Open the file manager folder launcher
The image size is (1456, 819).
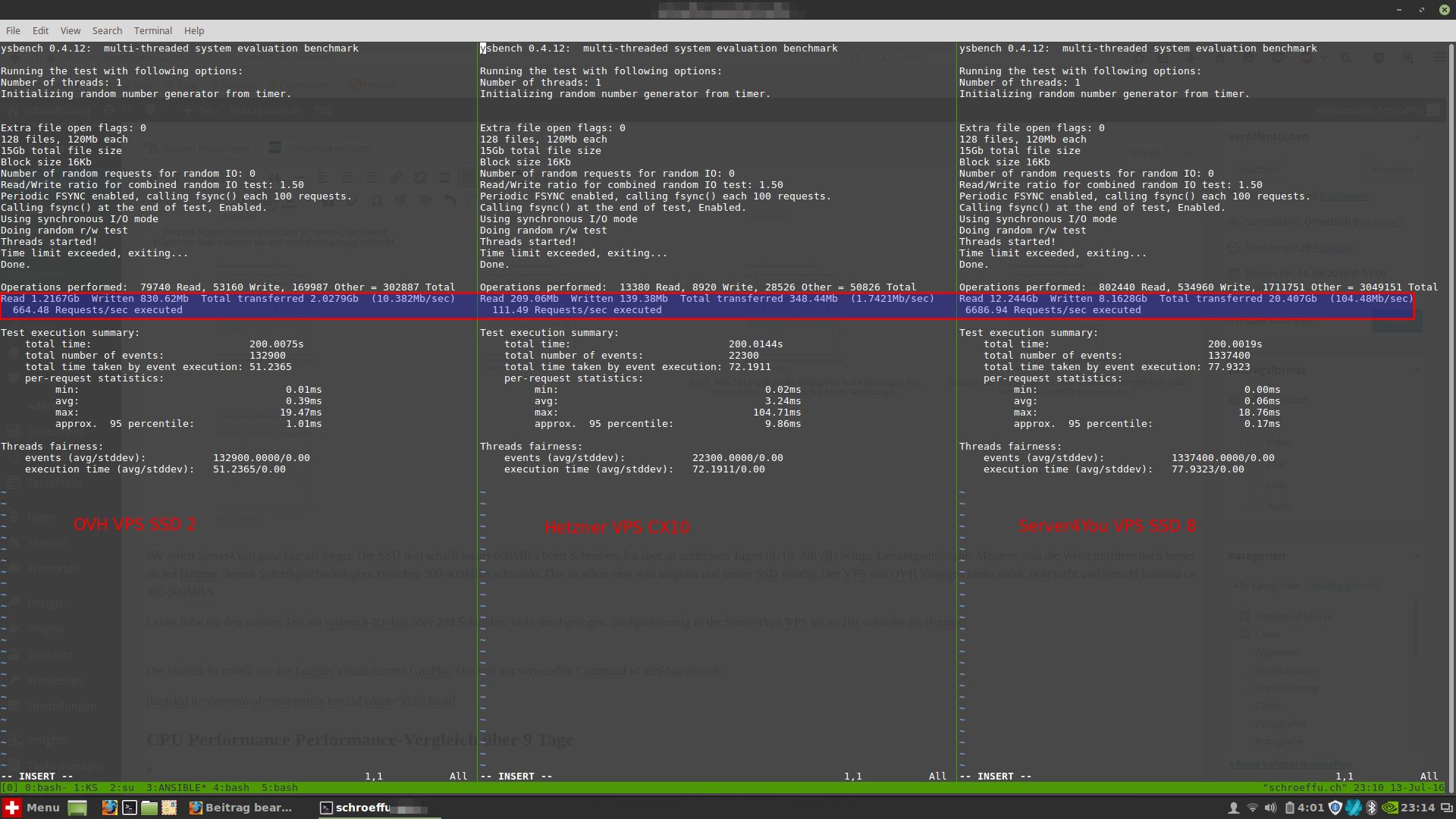(149, 808)
